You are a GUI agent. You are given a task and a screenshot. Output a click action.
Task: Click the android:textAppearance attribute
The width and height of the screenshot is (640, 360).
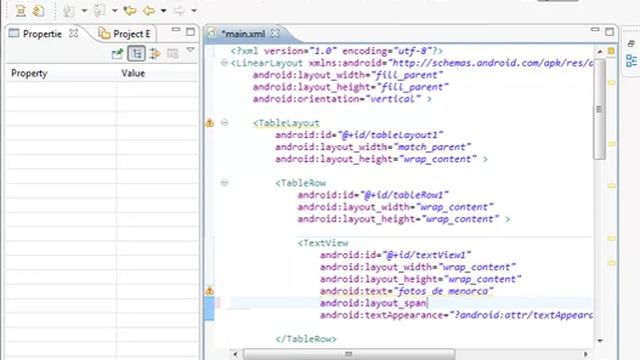click(x=382, y=315)
